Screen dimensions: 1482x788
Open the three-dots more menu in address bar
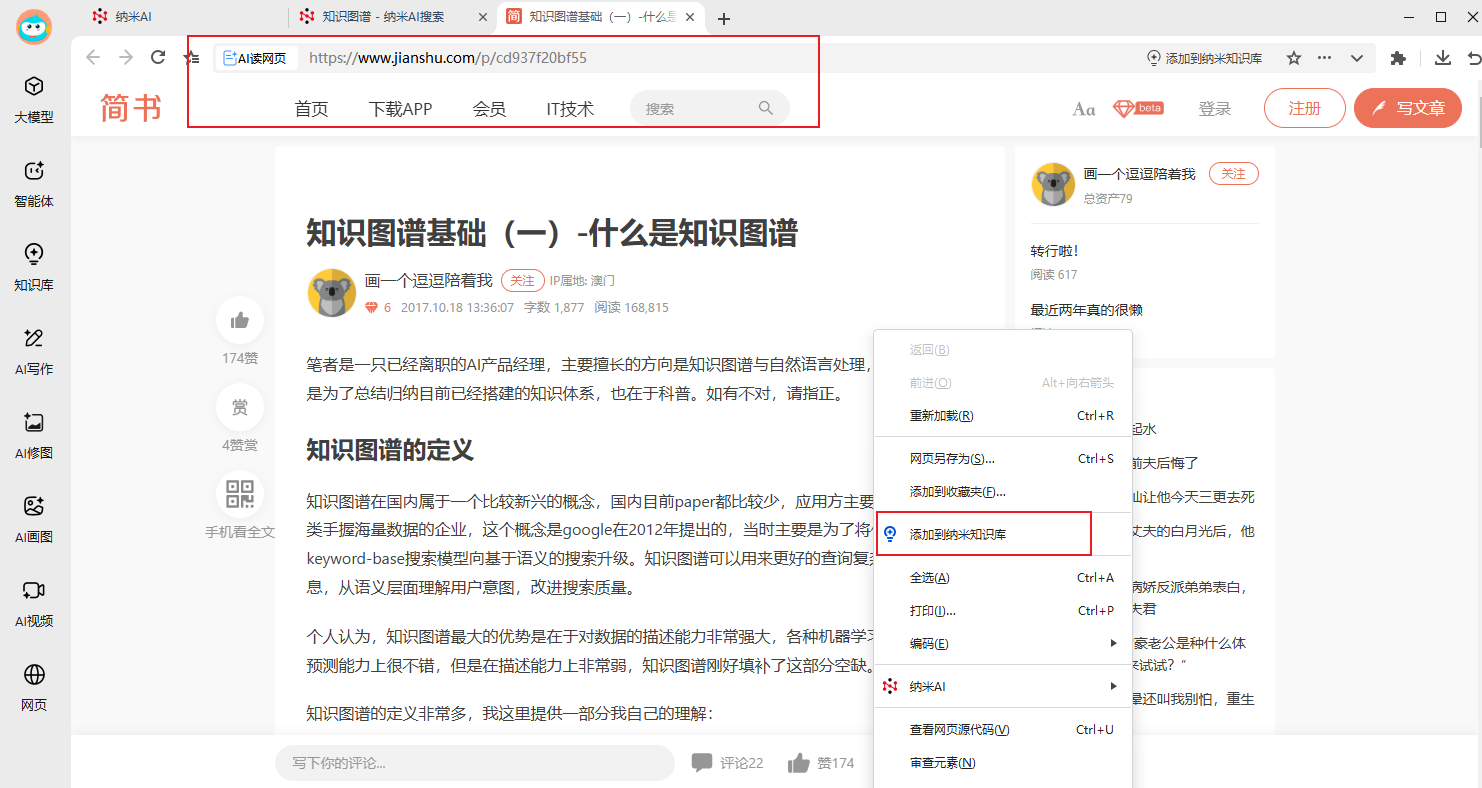tap(1325, 58)
